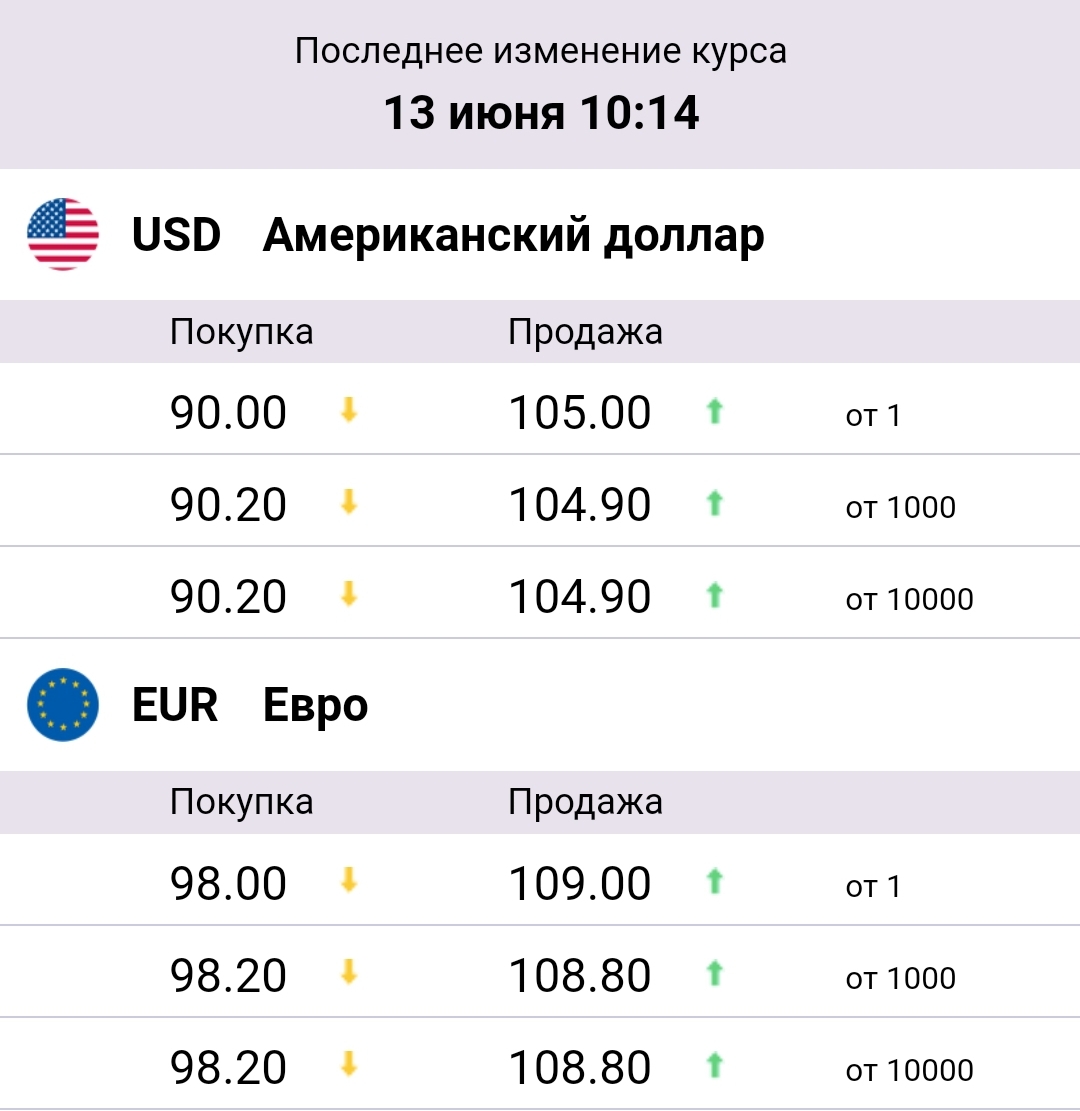Click the USA flag icon
Viewport: 1080px width, 1111px height.
[x=62, y=234]
